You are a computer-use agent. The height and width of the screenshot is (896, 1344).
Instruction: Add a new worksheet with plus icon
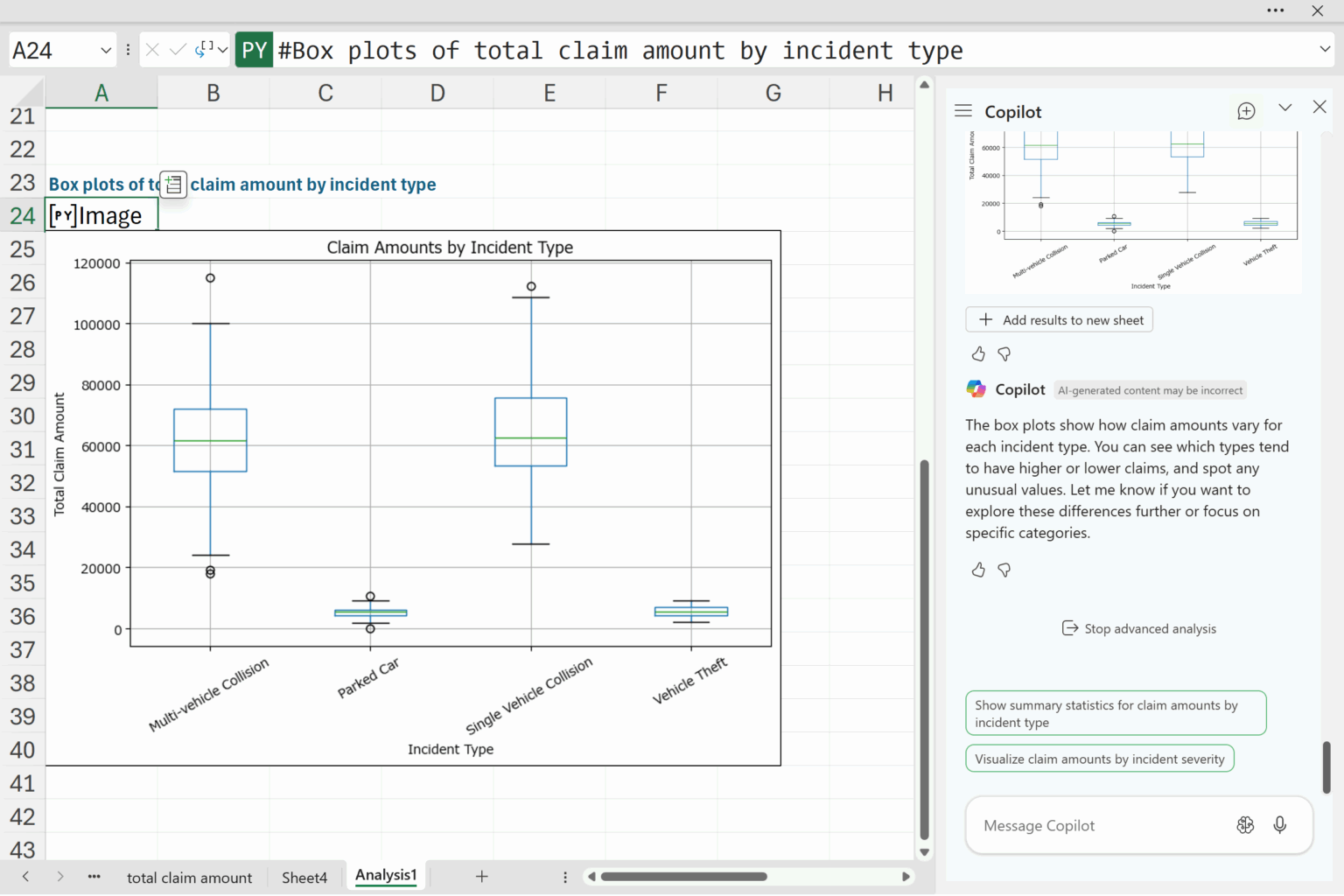pyautogui.click(x=481, y=877)
